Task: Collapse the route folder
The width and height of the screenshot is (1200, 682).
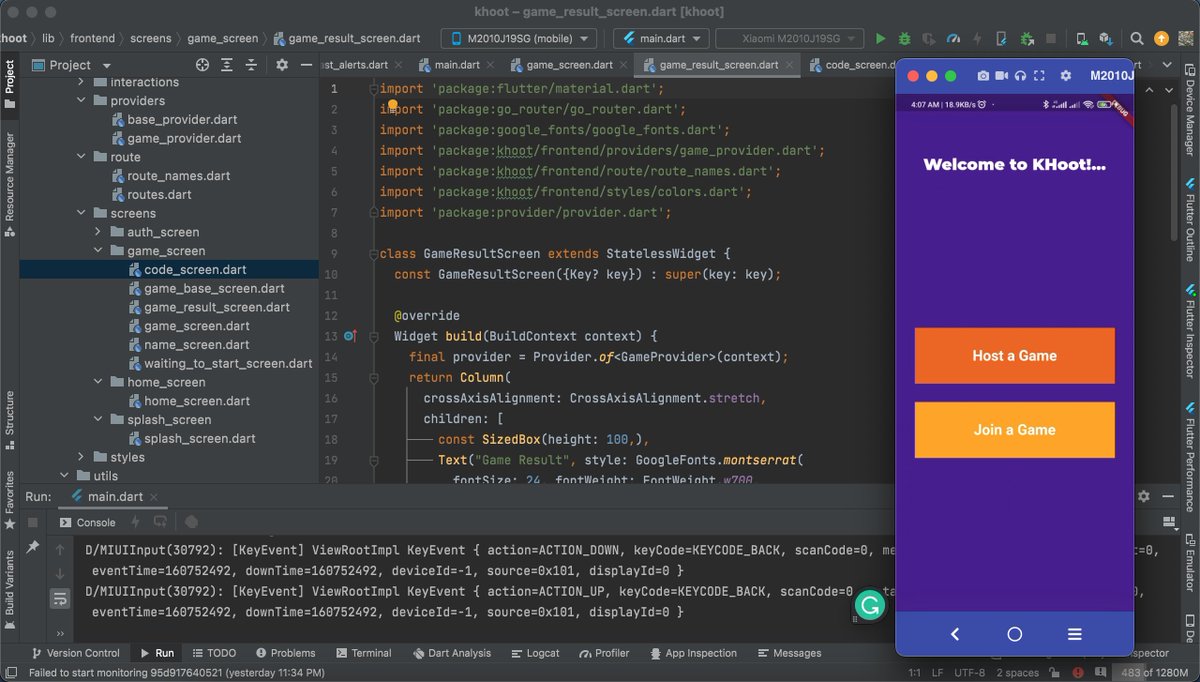Action: (x=82, y=157)
